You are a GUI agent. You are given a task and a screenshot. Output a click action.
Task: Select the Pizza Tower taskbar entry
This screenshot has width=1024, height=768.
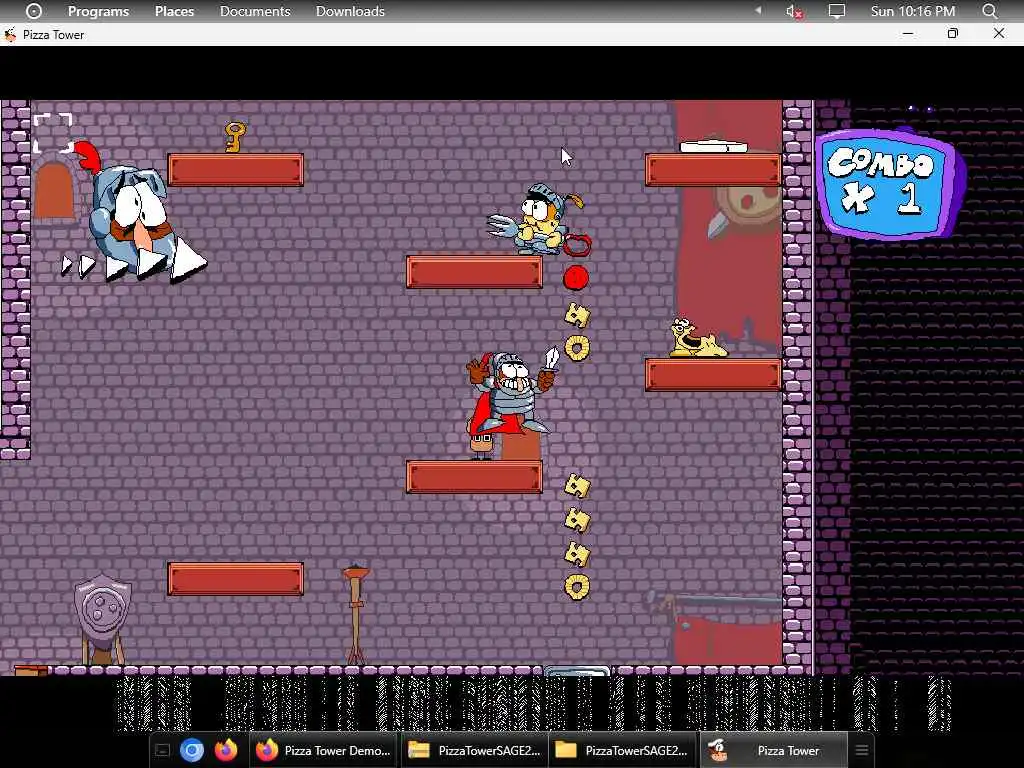tap(773, 750)
